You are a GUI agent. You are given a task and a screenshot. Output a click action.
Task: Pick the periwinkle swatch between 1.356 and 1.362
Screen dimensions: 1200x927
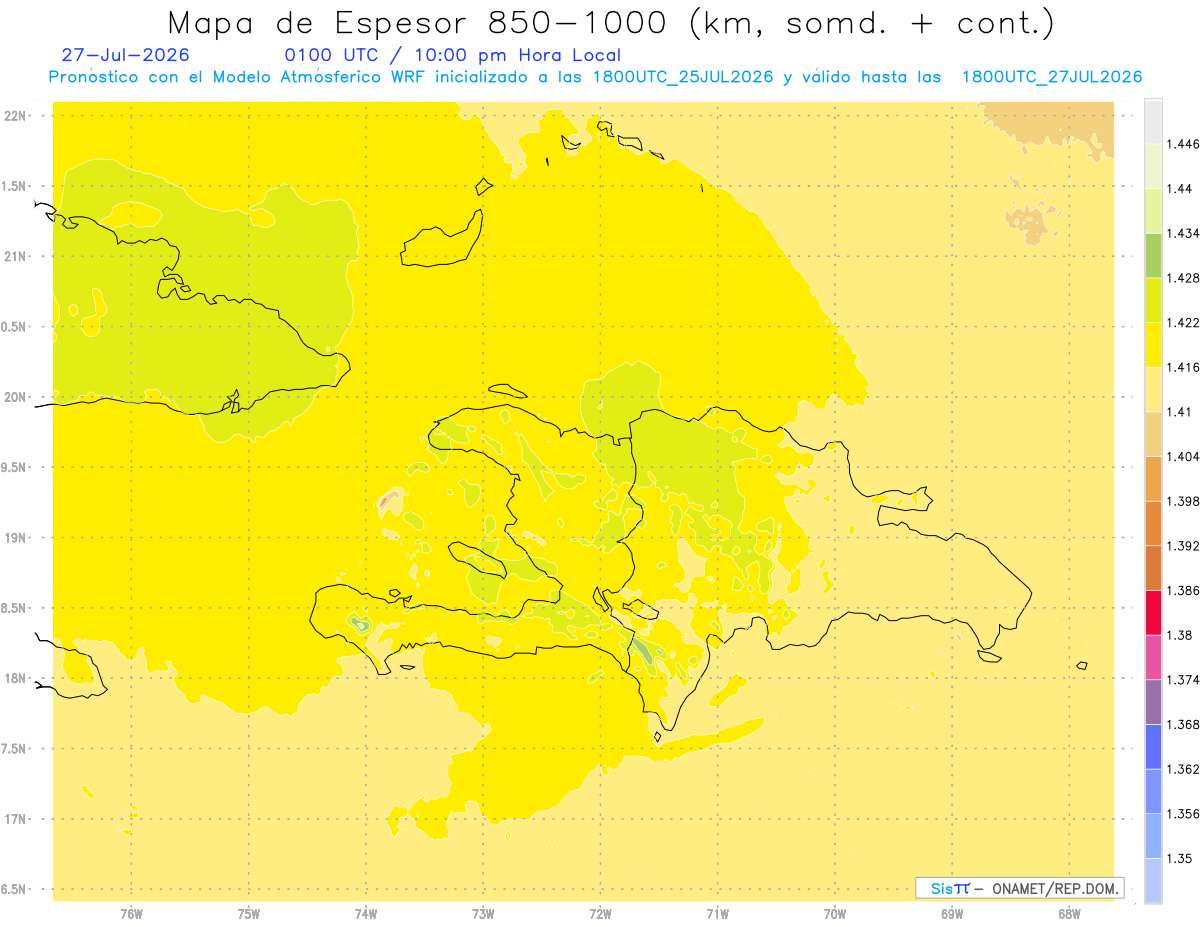[1153, 791]
